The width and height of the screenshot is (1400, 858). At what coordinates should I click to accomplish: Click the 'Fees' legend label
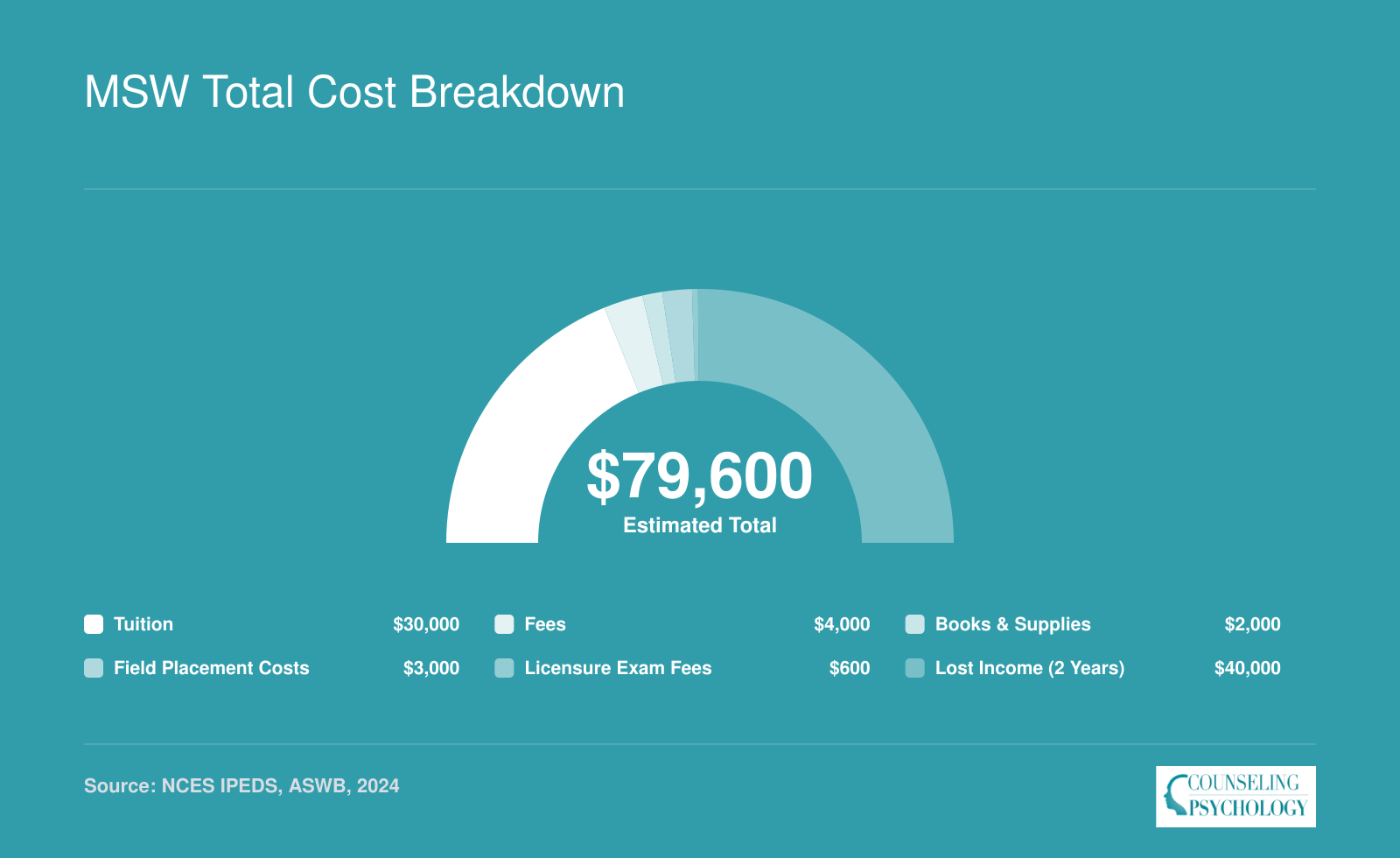pyautogui.click(x=545, y=624)
